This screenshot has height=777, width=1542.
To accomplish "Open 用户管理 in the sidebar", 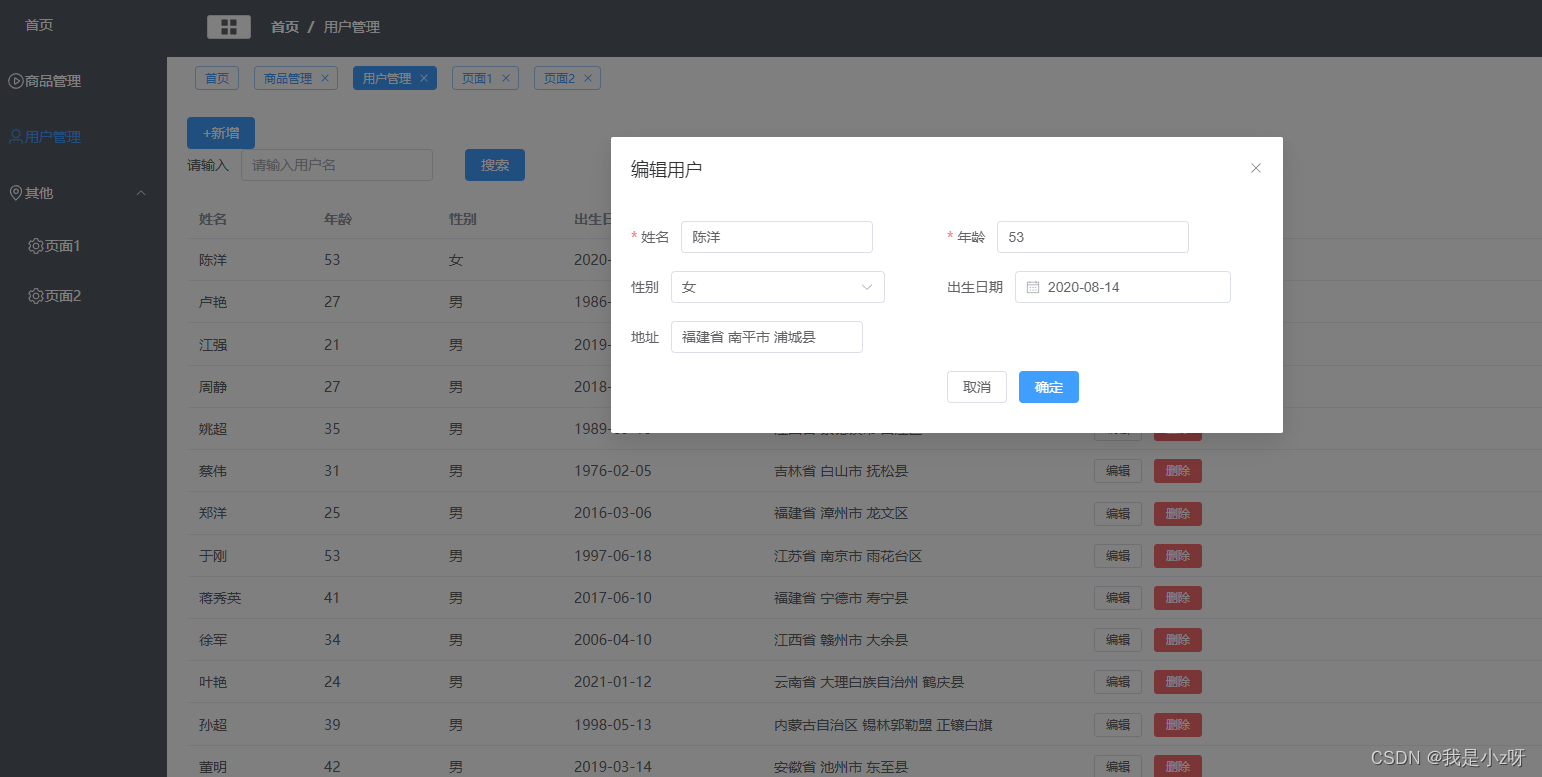I will point(83,137).
